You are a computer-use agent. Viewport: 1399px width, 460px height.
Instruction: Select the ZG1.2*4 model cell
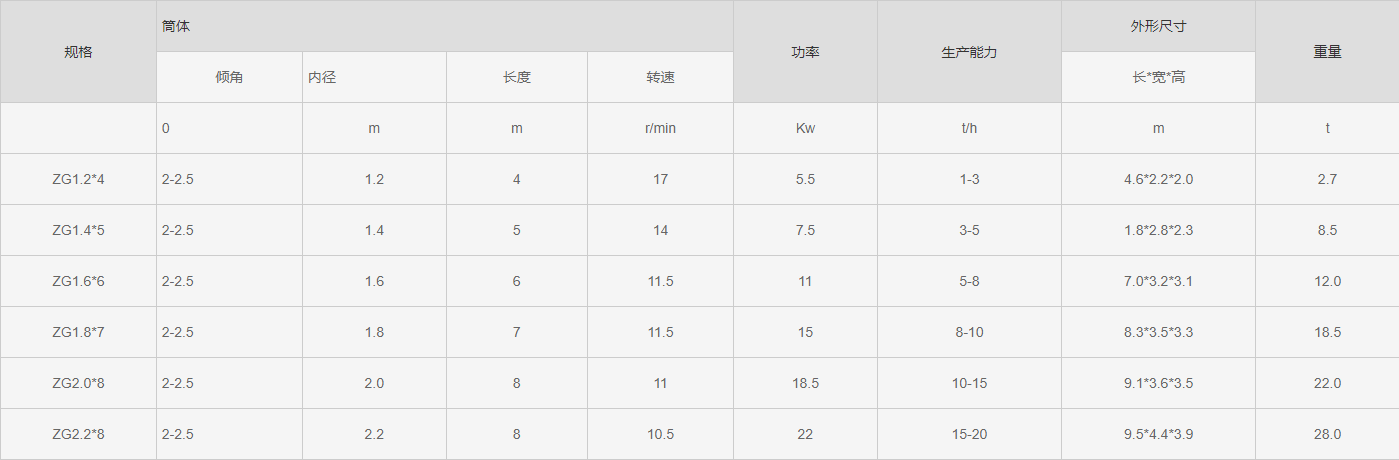point(78,179)
